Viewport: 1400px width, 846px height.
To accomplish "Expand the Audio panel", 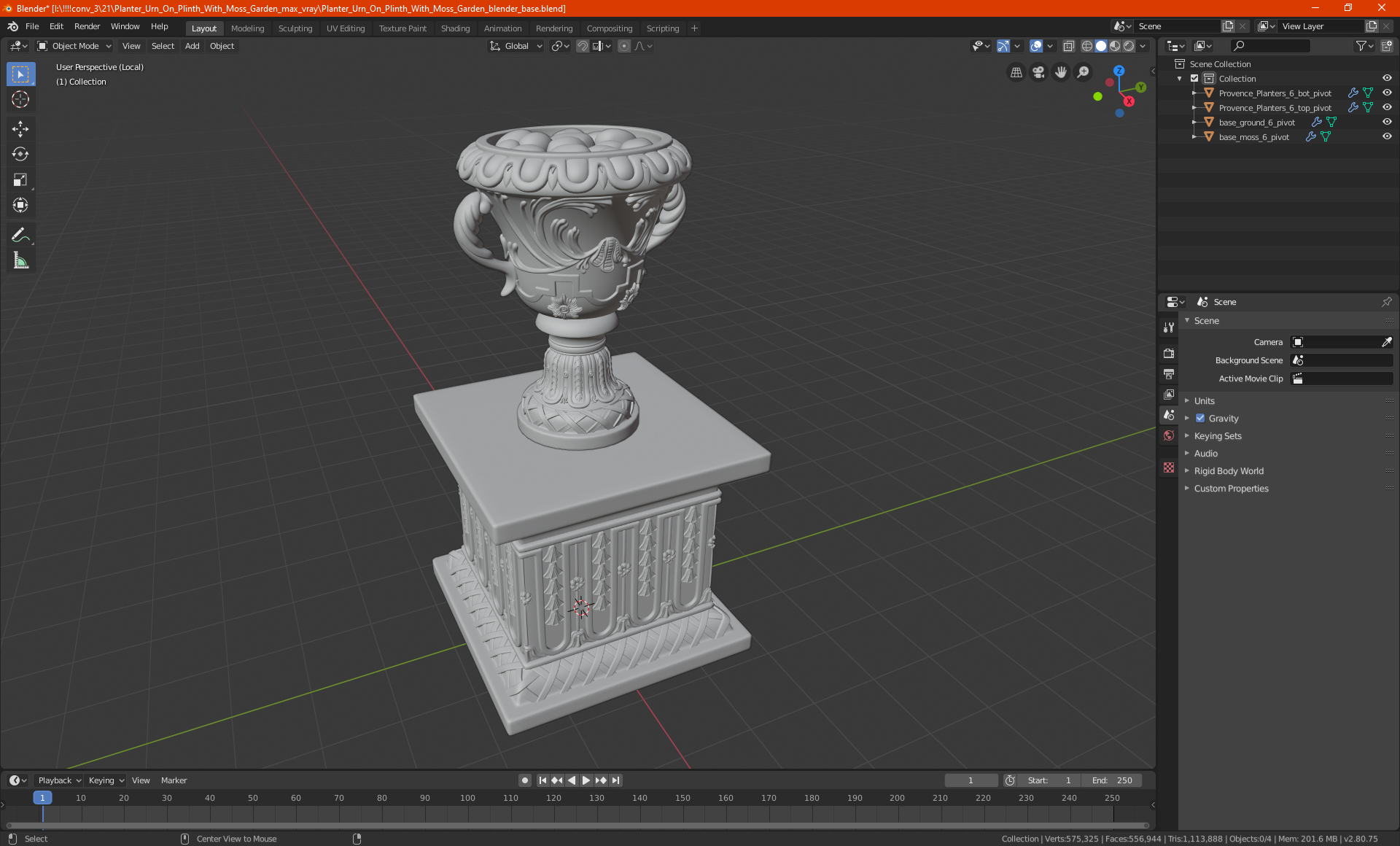I will tap(1205, 454).
